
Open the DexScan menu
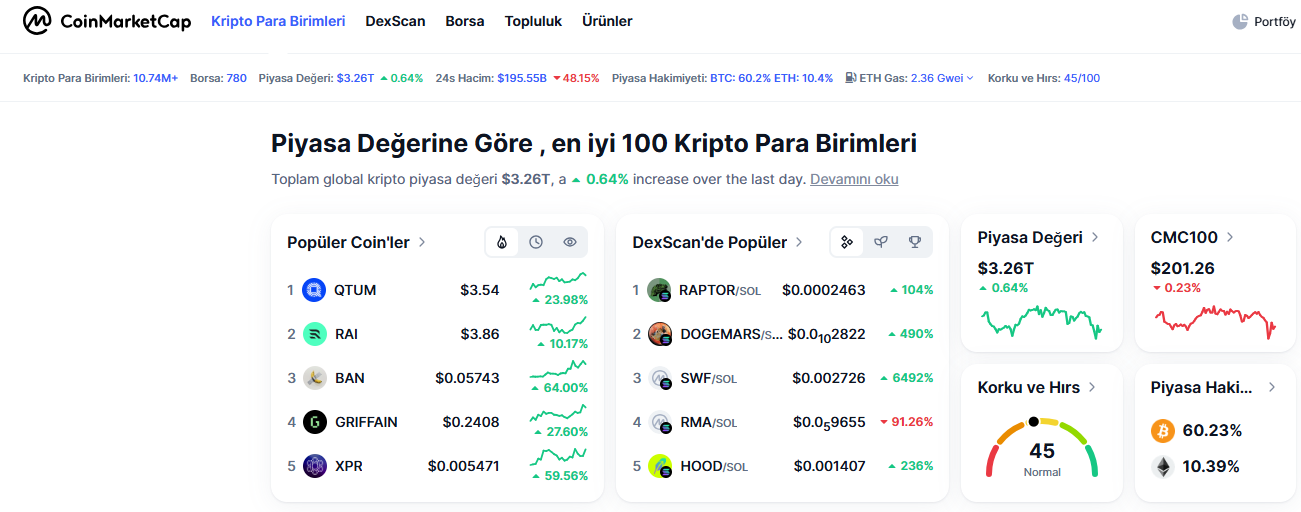point(395,21)
